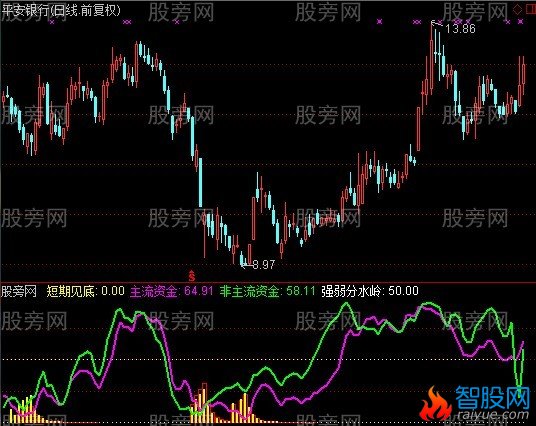
Task: Click the 8.97 low price label
Action: point(264,265)
